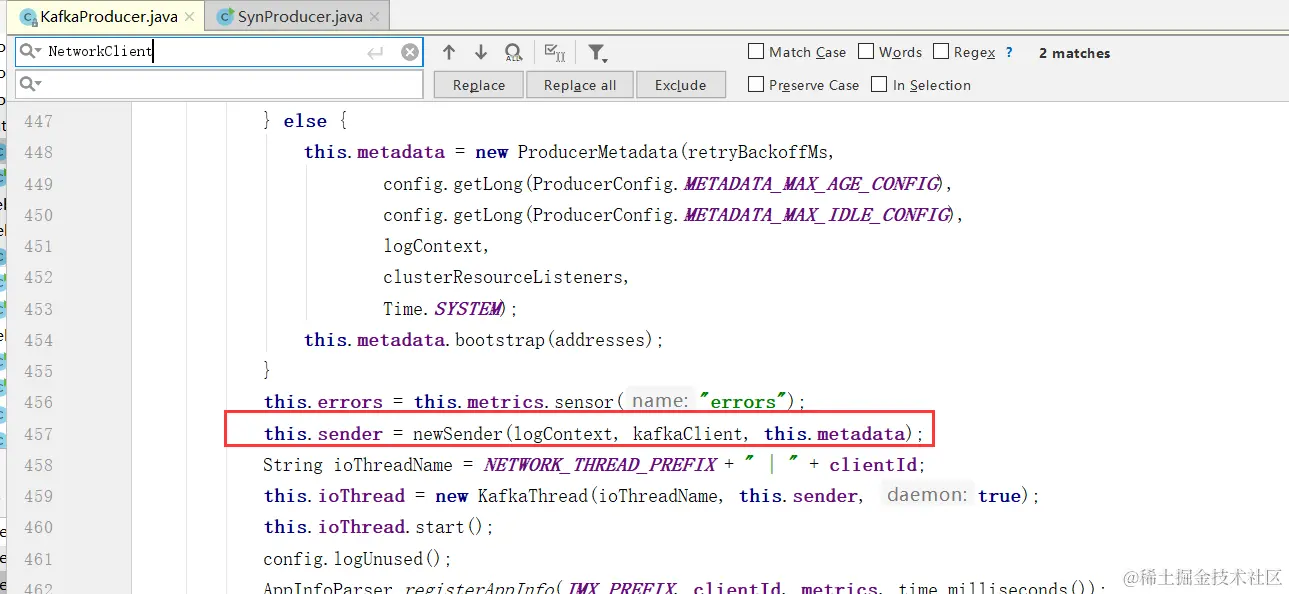Clear the search text with the X icon
Screen dimensions: 1289x594
410,52
